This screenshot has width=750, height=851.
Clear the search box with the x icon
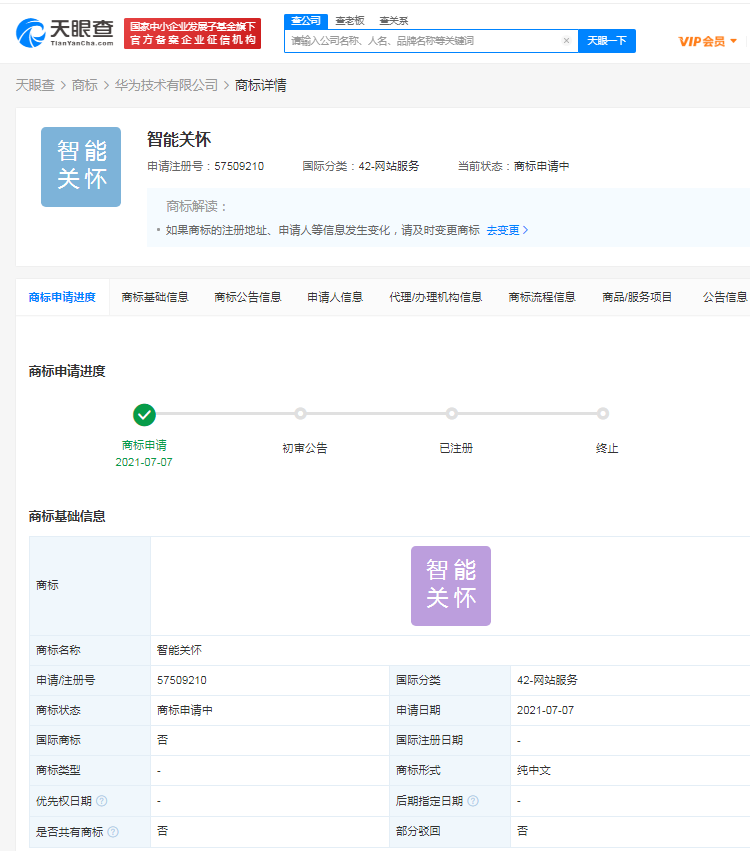coord(566,41)
